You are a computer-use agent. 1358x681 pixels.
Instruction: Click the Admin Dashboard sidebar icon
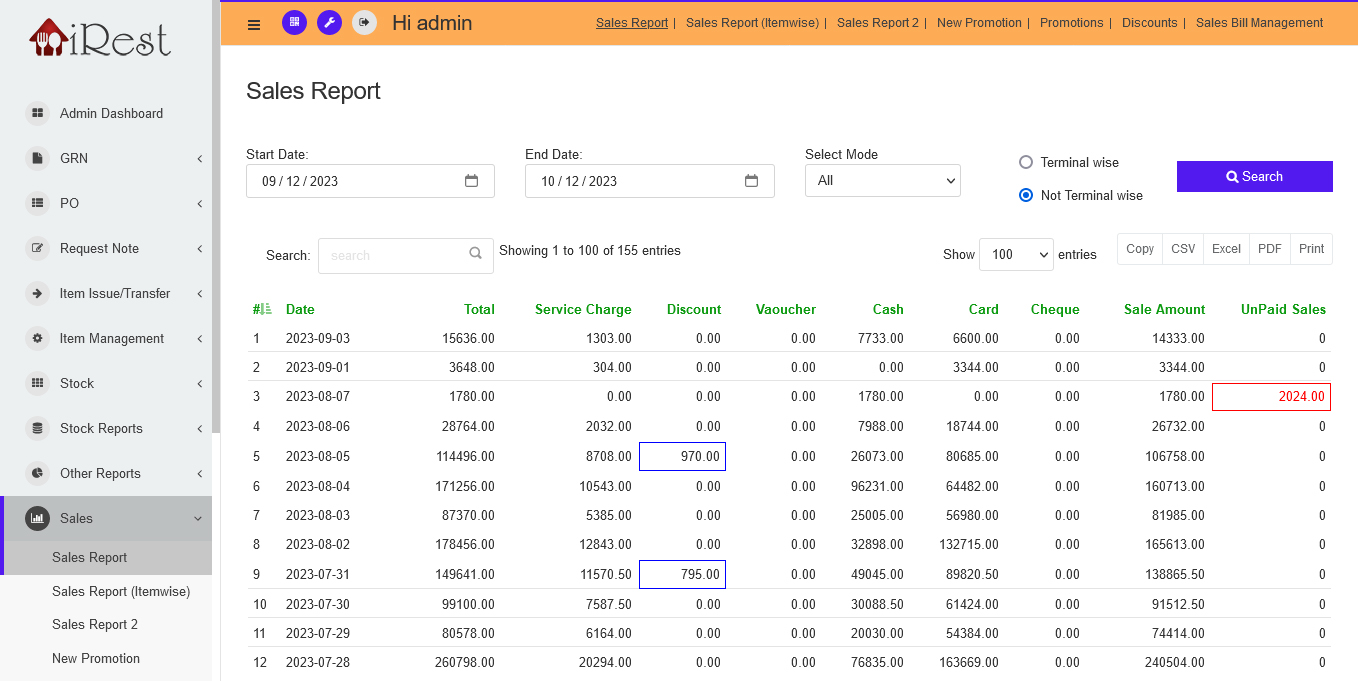38,113
